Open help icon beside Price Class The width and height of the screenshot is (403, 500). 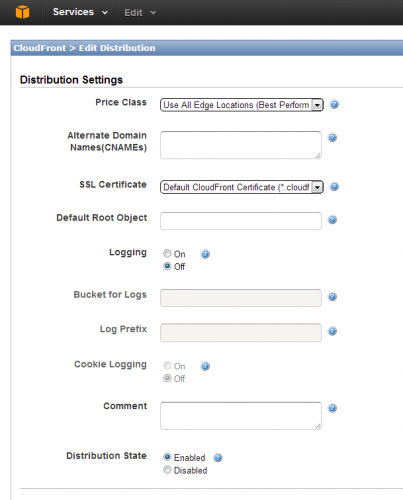334,104
